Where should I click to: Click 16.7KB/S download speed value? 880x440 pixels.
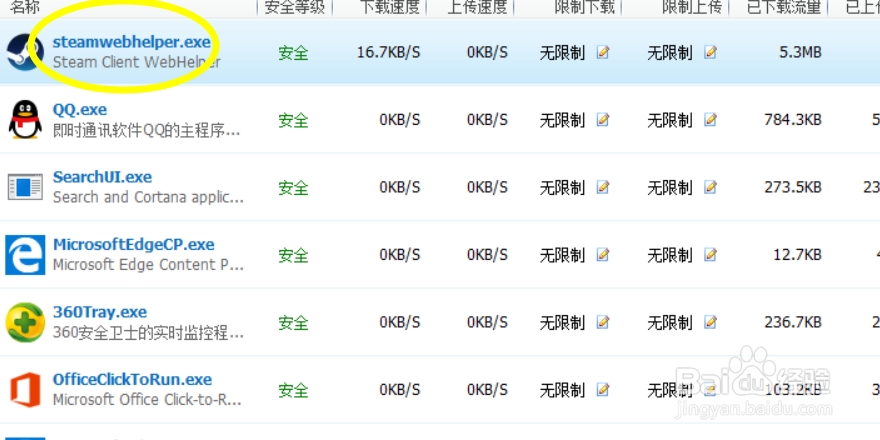pos(388,52)
